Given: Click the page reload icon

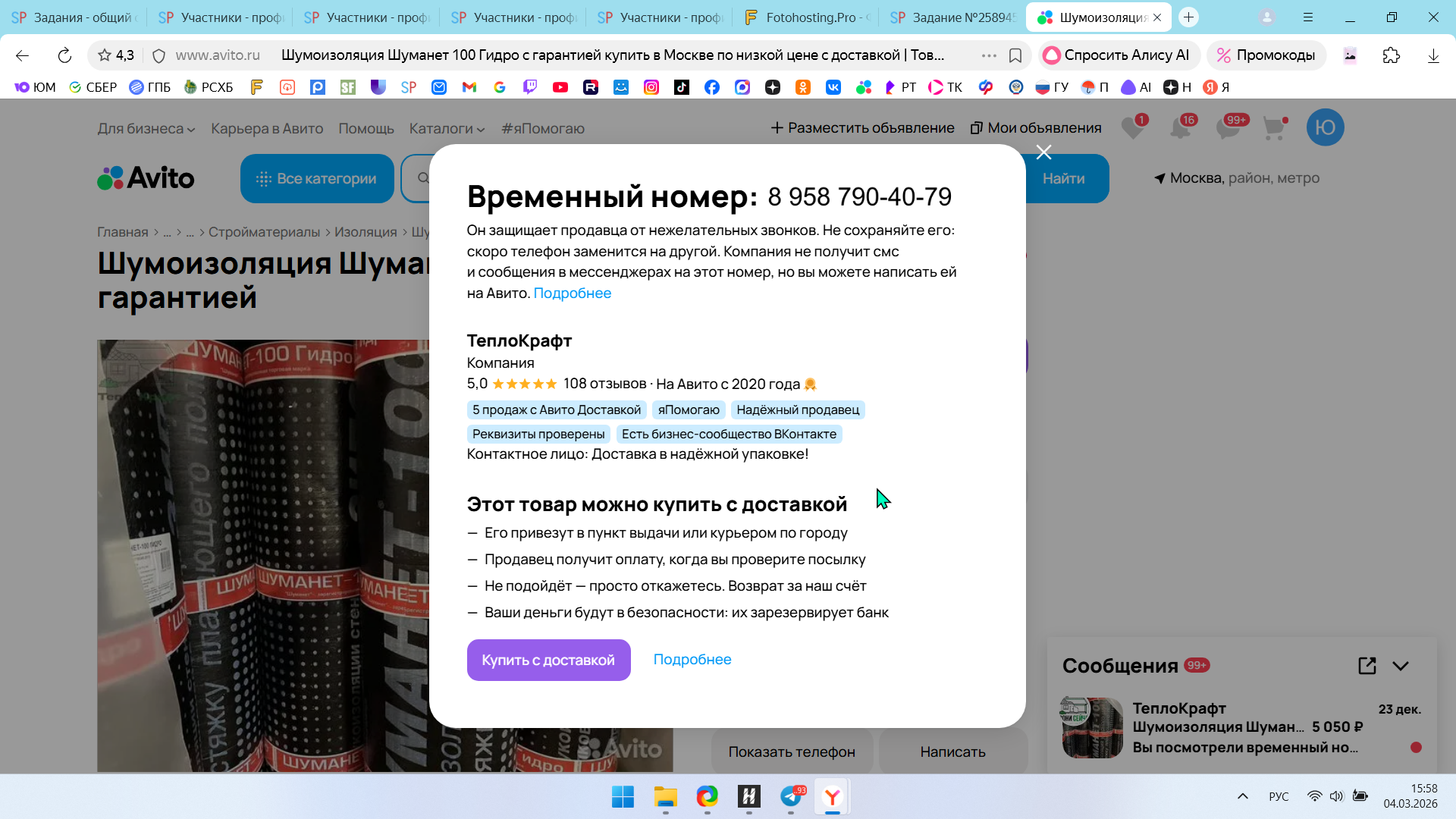Looking at the screenshot, I should 64,55.
